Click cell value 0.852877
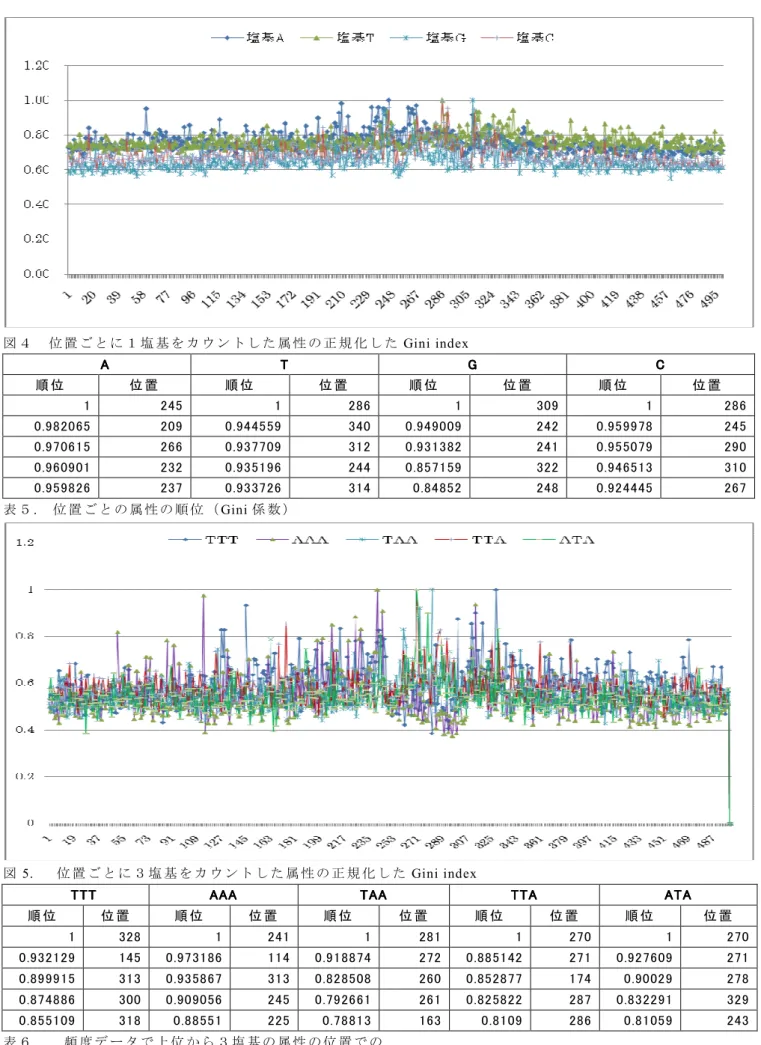The width and height of the screenshot is (761, 1045). 494,979
